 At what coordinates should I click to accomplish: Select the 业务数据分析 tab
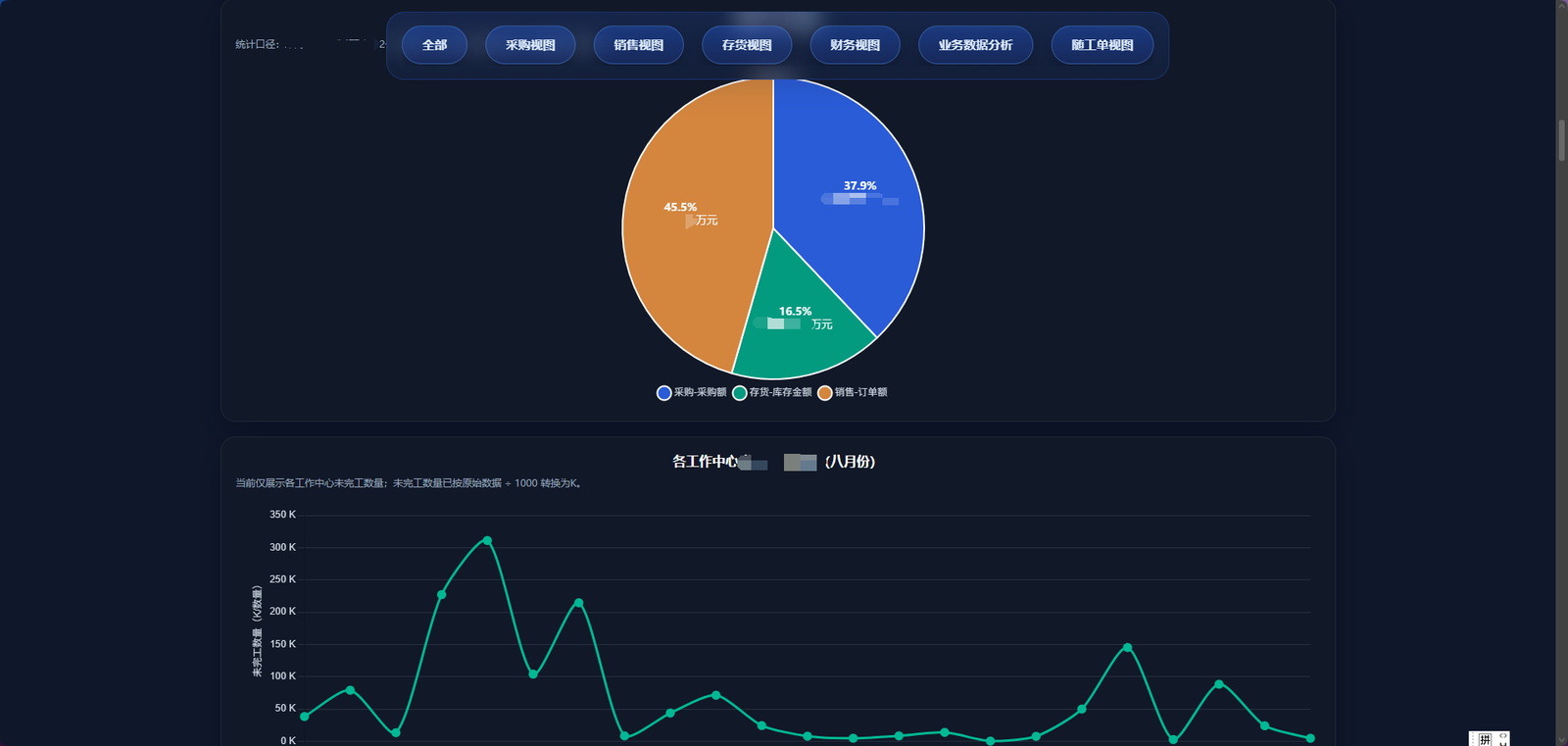click(975, 45)
